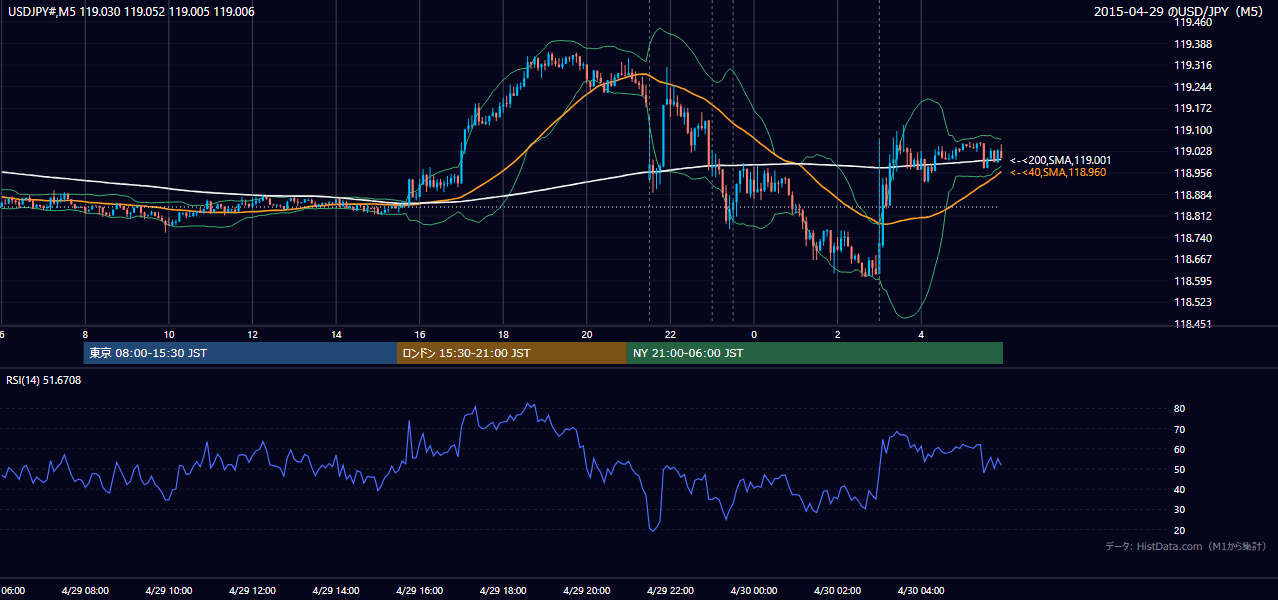Click price axis value 119.460

point(1192,22)
